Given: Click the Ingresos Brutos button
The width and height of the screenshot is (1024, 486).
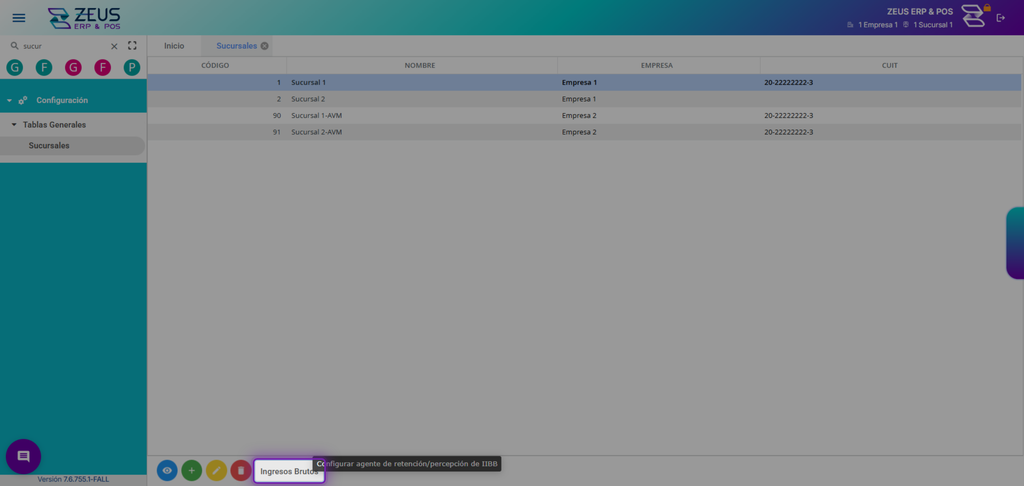Looking at the screenshot, I should 289,471.
